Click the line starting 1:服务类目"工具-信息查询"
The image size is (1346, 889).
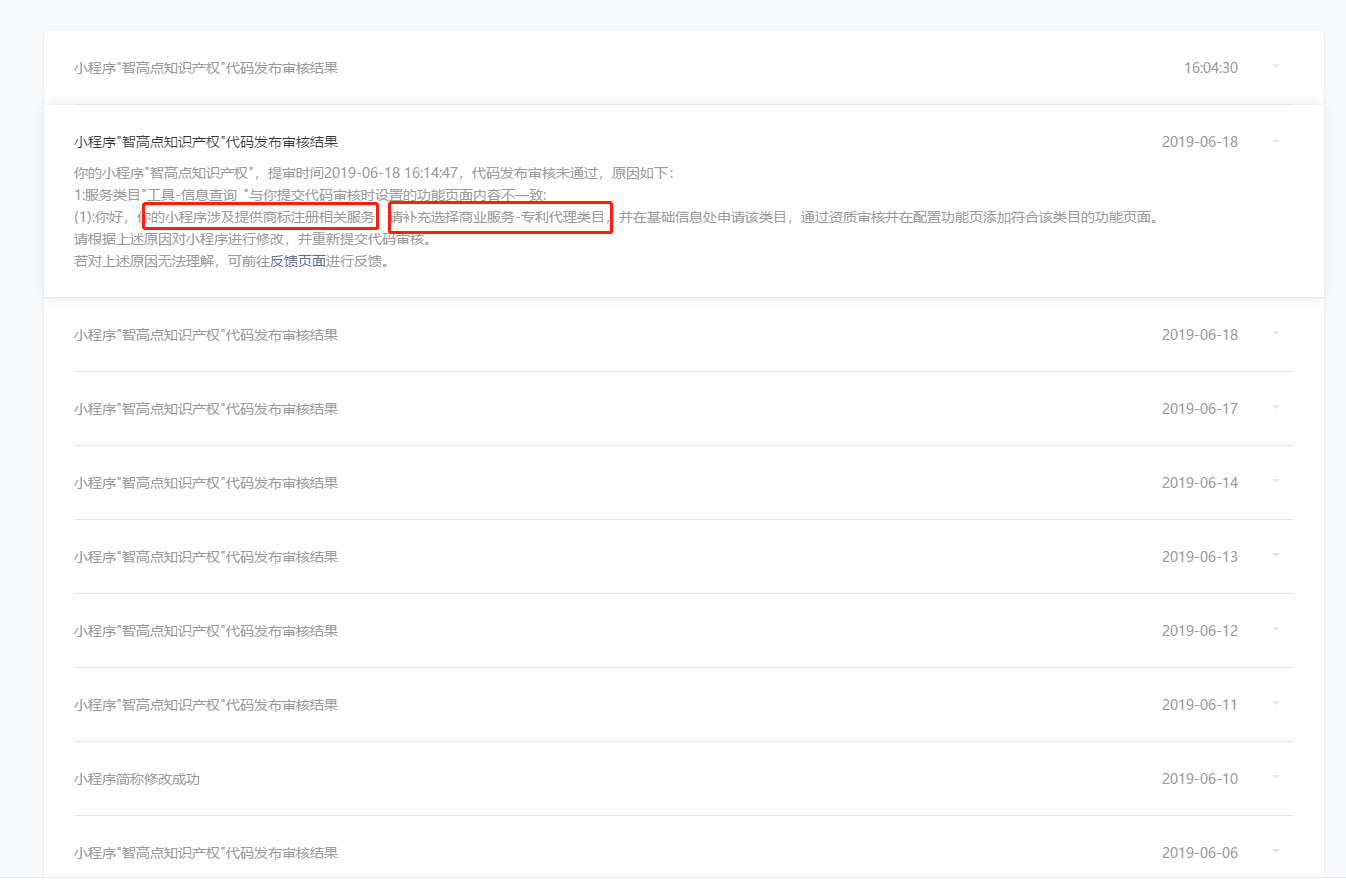pos(311,195)
